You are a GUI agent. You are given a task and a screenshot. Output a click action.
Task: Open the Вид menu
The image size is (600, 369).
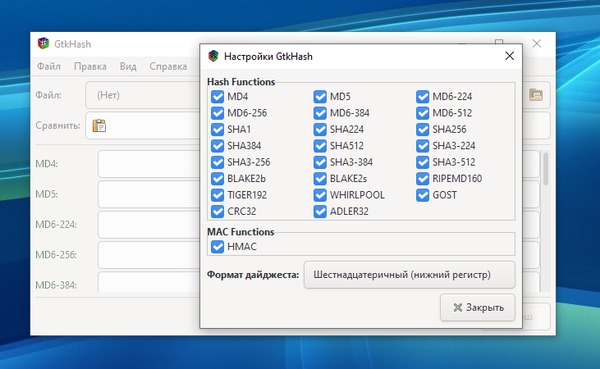tap(128, 66)
